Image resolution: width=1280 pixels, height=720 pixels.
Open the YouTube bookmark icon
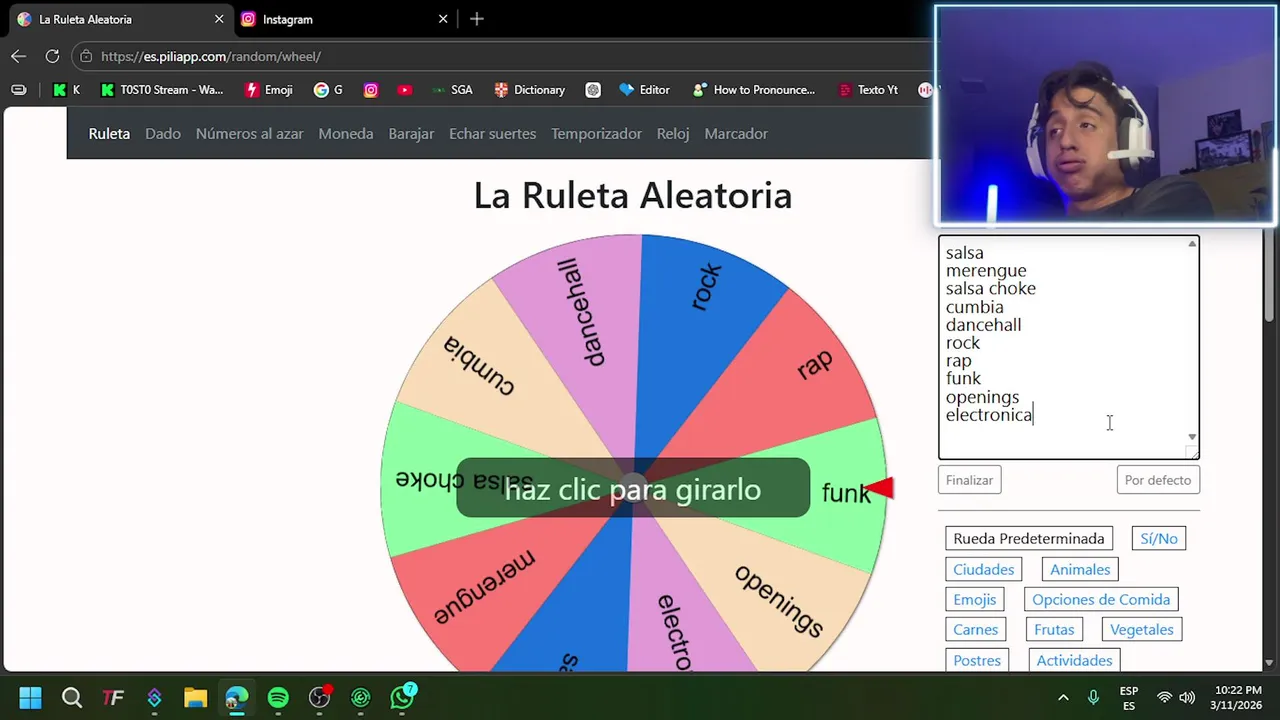(x=404, y=90)
